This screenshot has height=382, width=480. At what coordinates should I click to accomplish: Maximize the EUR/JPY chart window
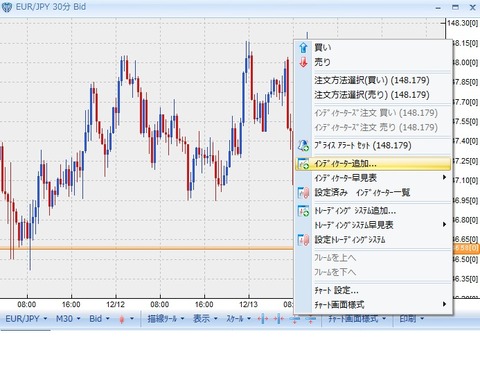455,7
